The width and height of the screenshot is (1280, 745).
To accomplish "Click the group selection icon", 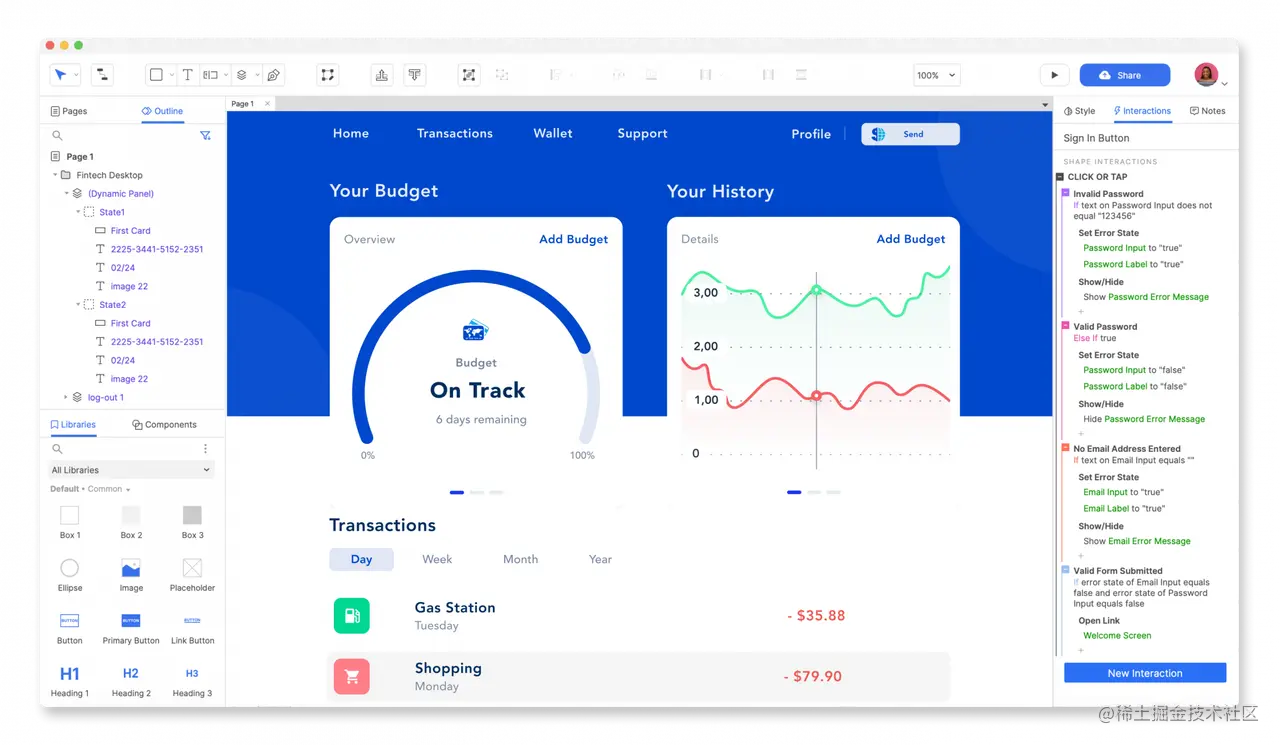I will pos(468,75).
